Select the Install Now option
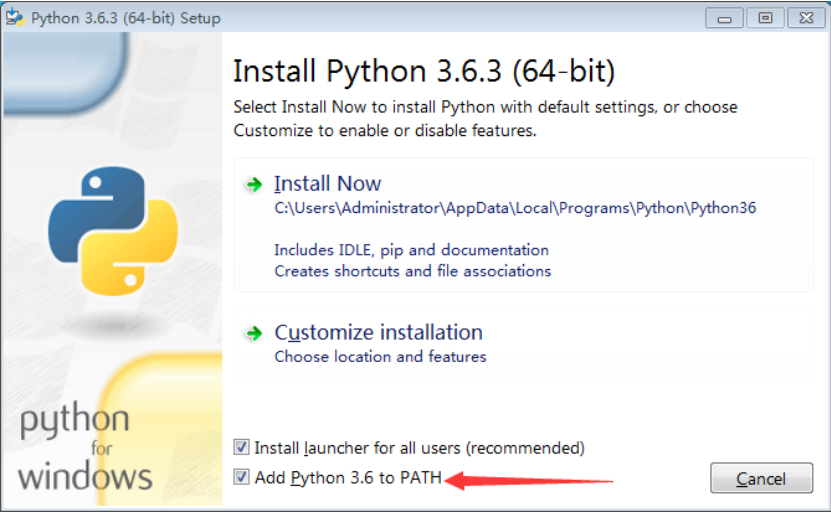The height and width of the screenshot is (512, 831). coord(328,184)
